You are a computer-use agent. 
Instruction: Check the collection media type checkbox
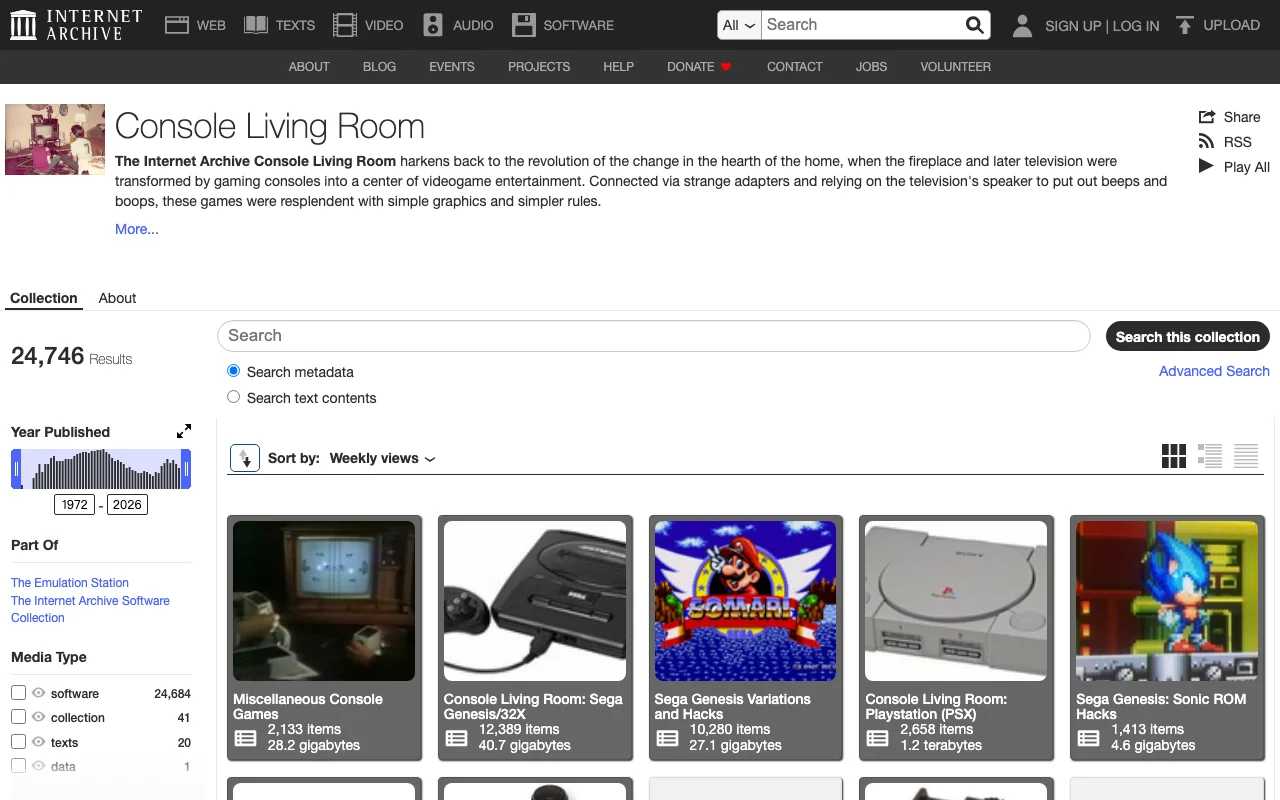coord(18,717)
